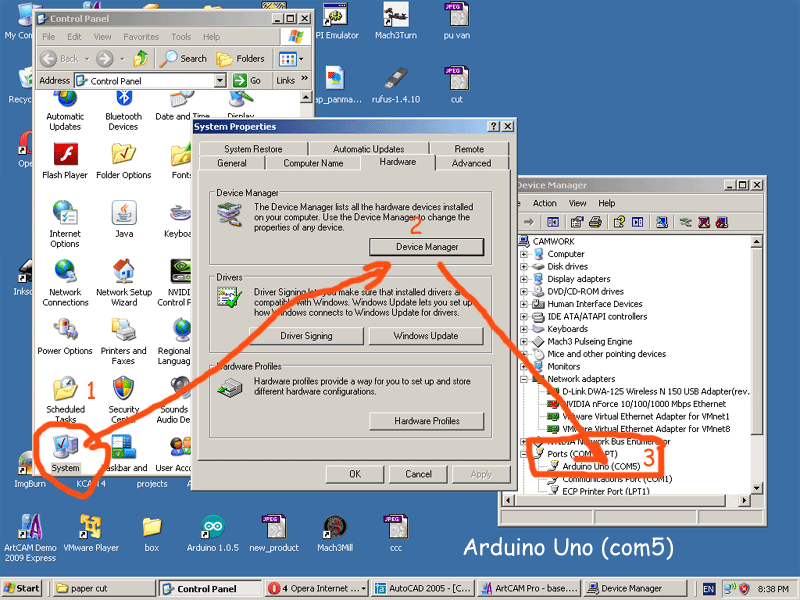Image resolution: width=800 pixels, height=600 pixels.
Task: Click Forward arrow in Device Manager toolbar
Action: [529, 222]
